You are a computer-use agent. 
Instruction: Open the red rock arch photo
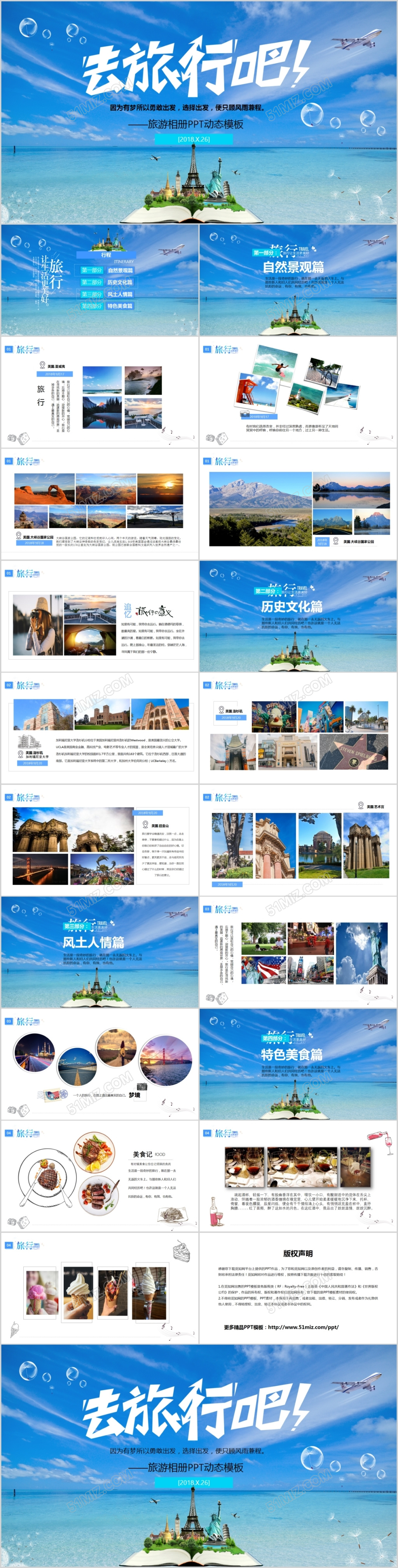click(x=44, y=489)
